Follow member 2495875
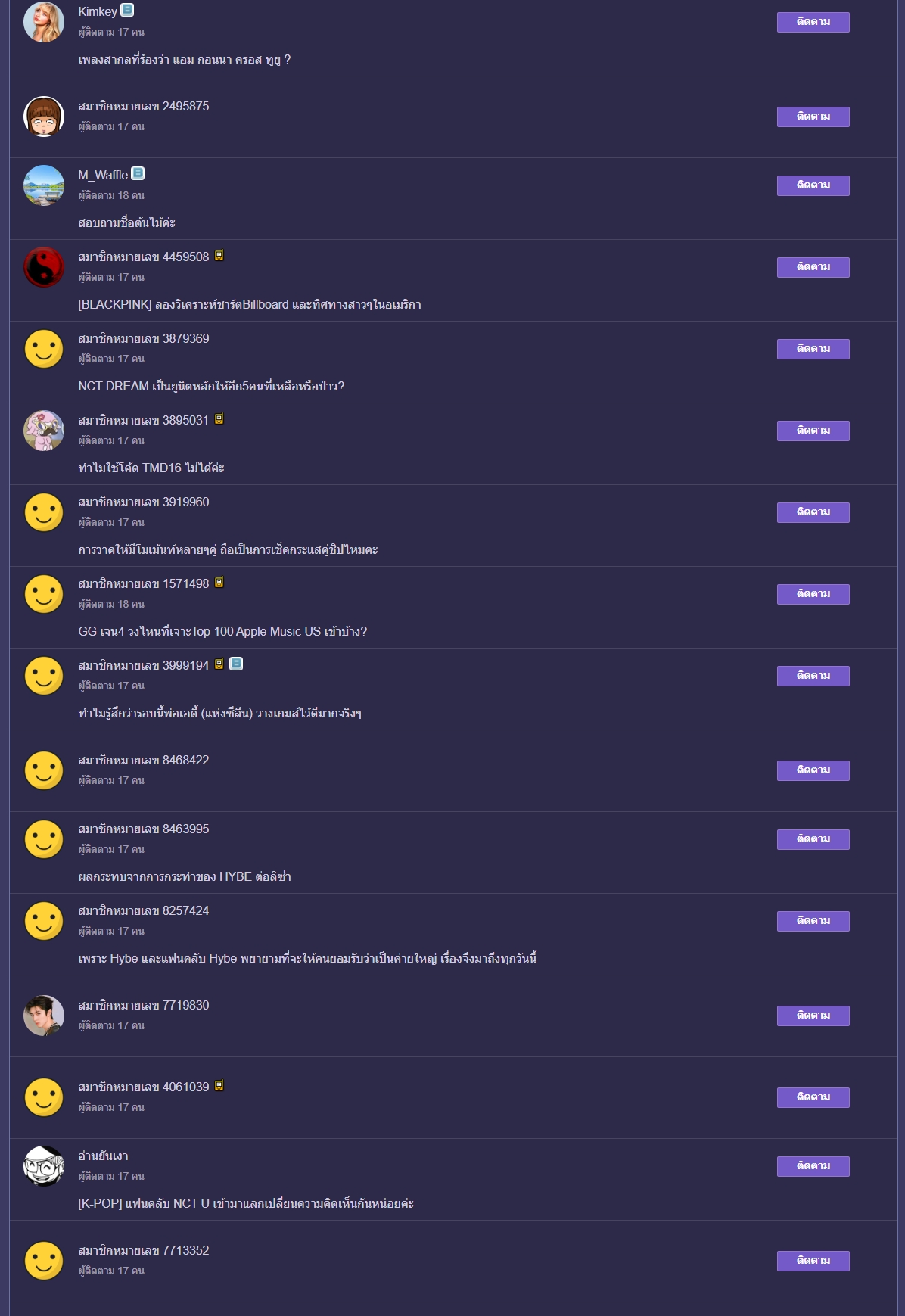The height and width of the screenshot is (1316, 905). click(813, 117)
